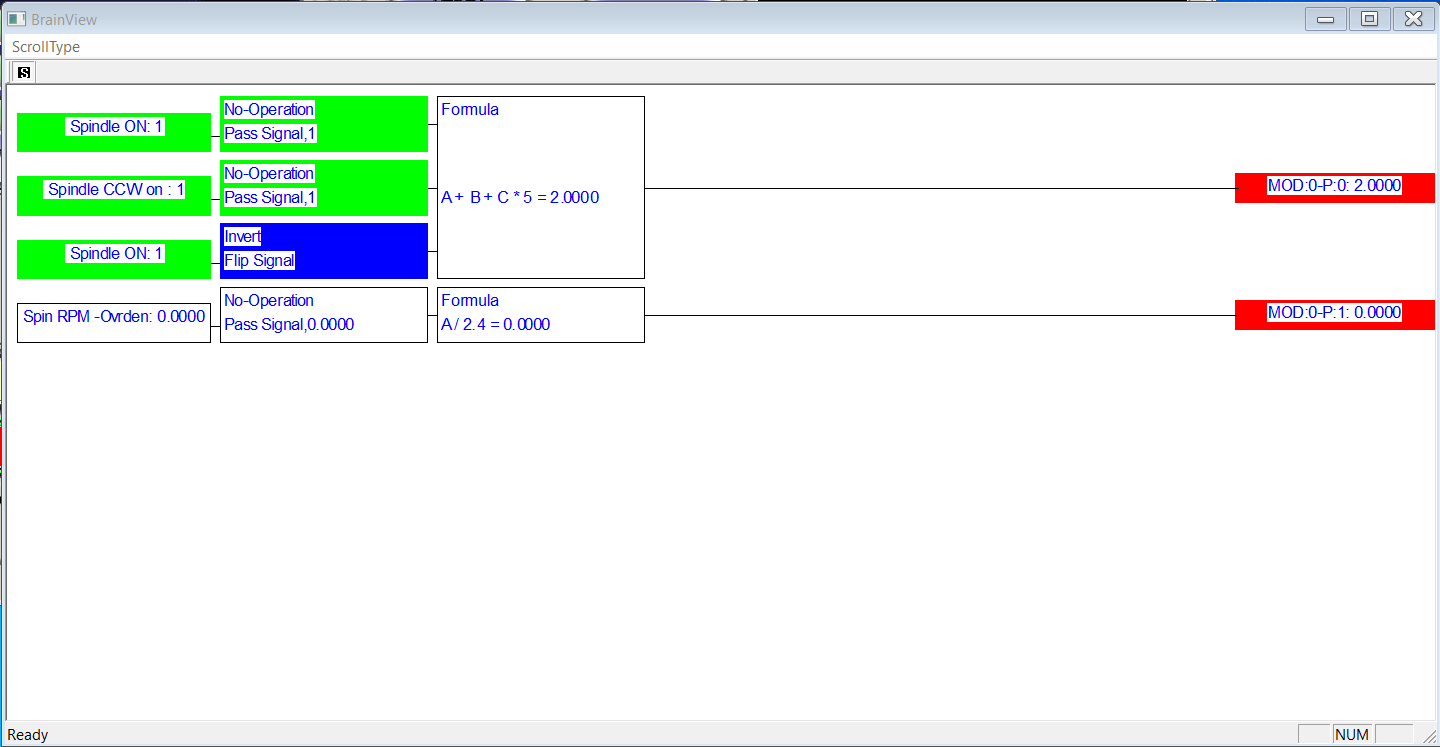Click the blue Invert operation block
The height and width of the screenshot is (747, 1440).
click(324, 250)
